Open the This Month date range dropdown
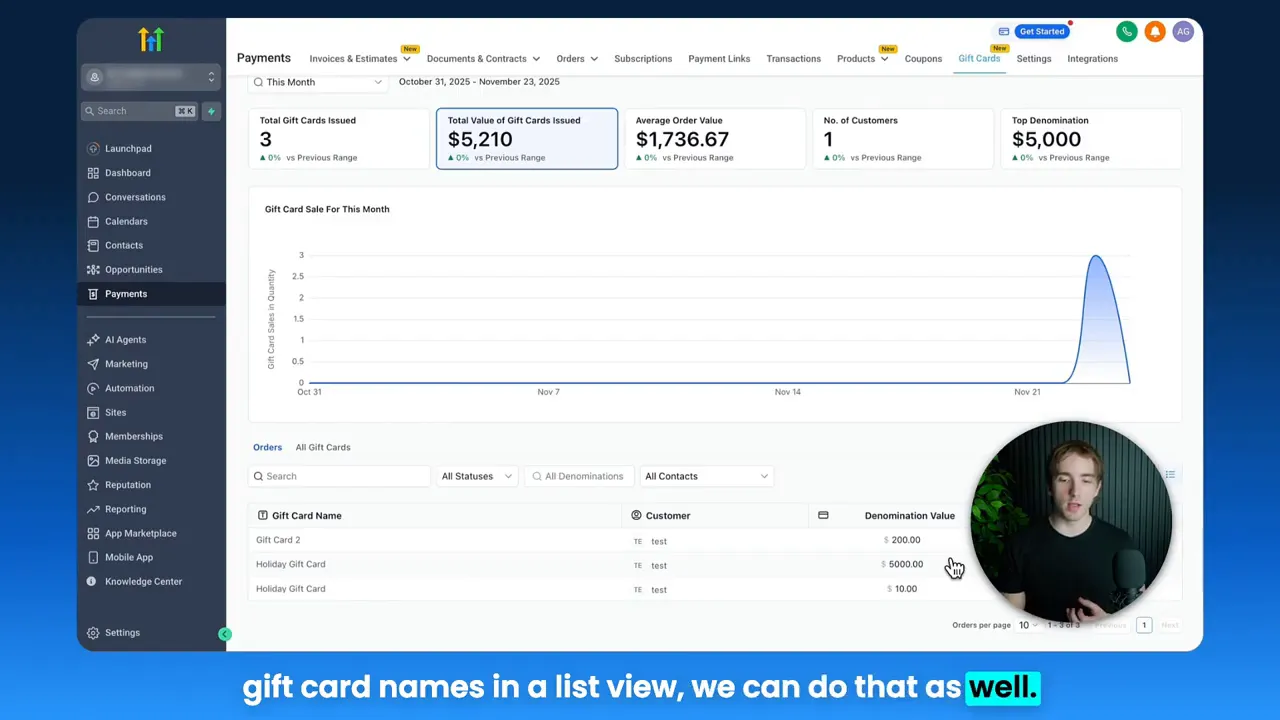 319,82
